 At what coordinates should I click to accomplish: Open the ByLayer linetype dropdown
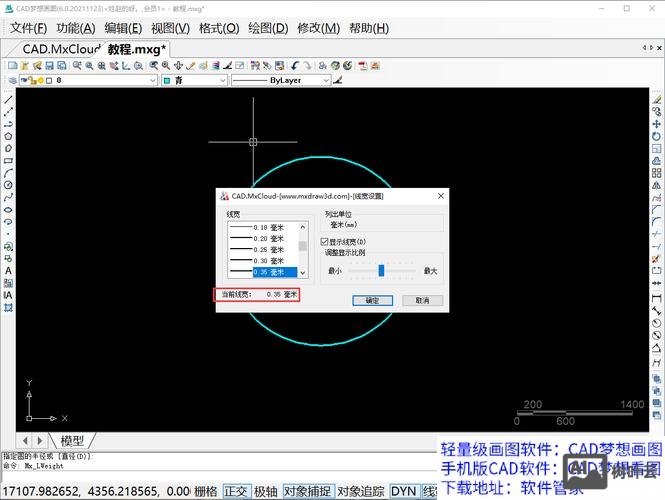coord(281,80)
